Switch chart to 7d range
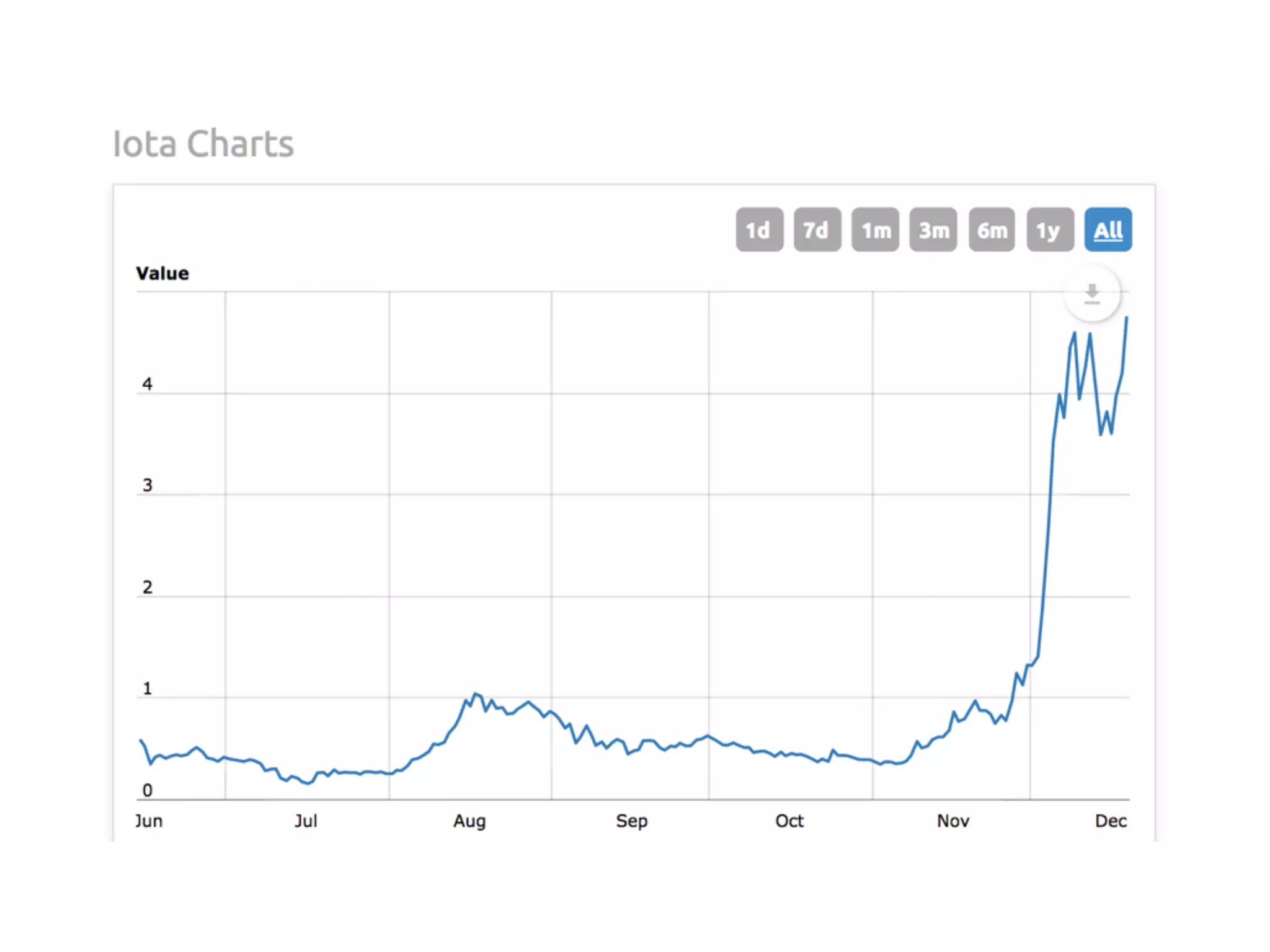This screenshot has height=952, width=1270. pyautogui.click(x=817, y=230)
